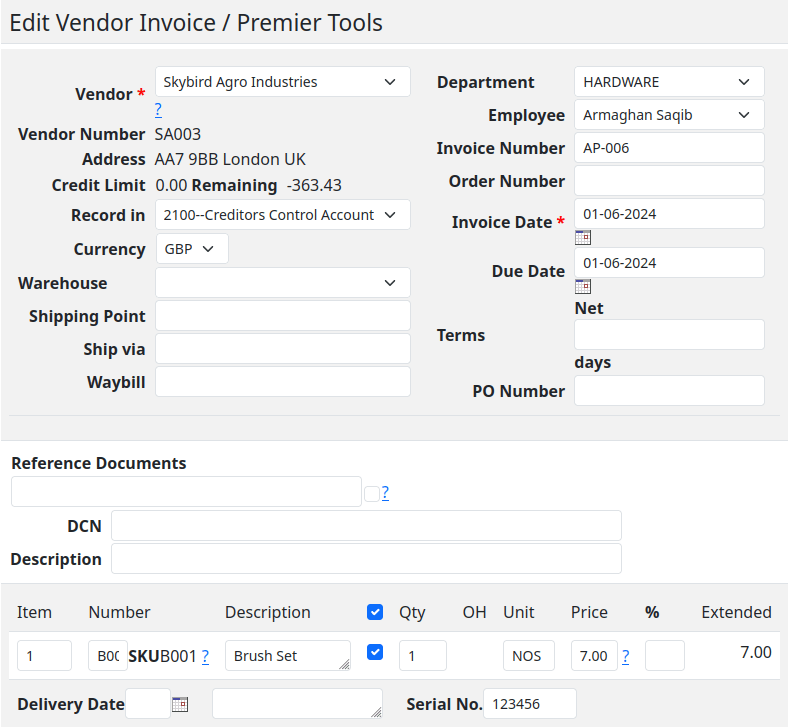Toggle the Description column header checkbox
This screenshot has width=793, height=727.
[375, 612]
